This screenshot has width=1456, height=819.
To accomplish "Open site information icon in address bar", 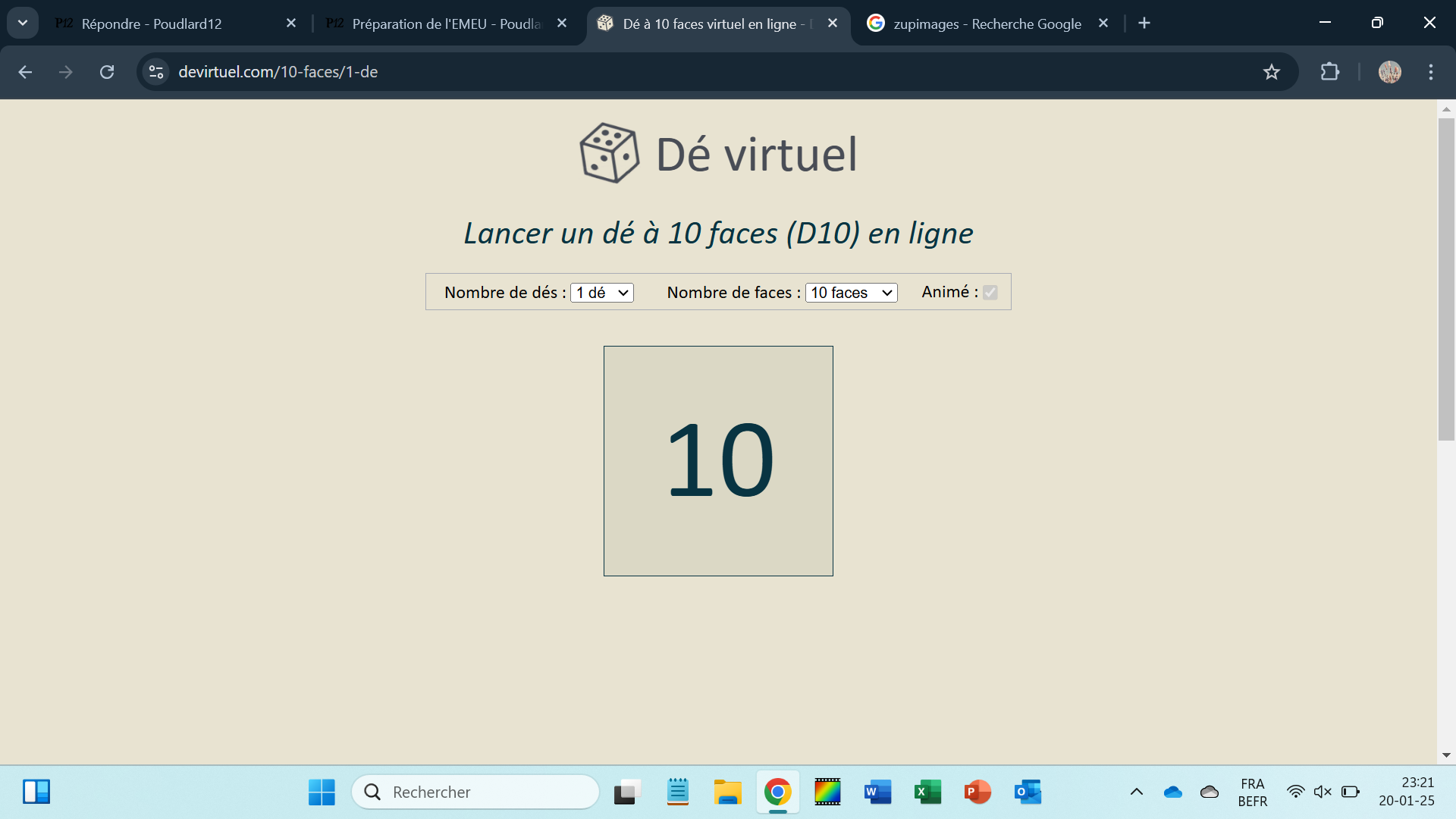I will tap(156, 72).
